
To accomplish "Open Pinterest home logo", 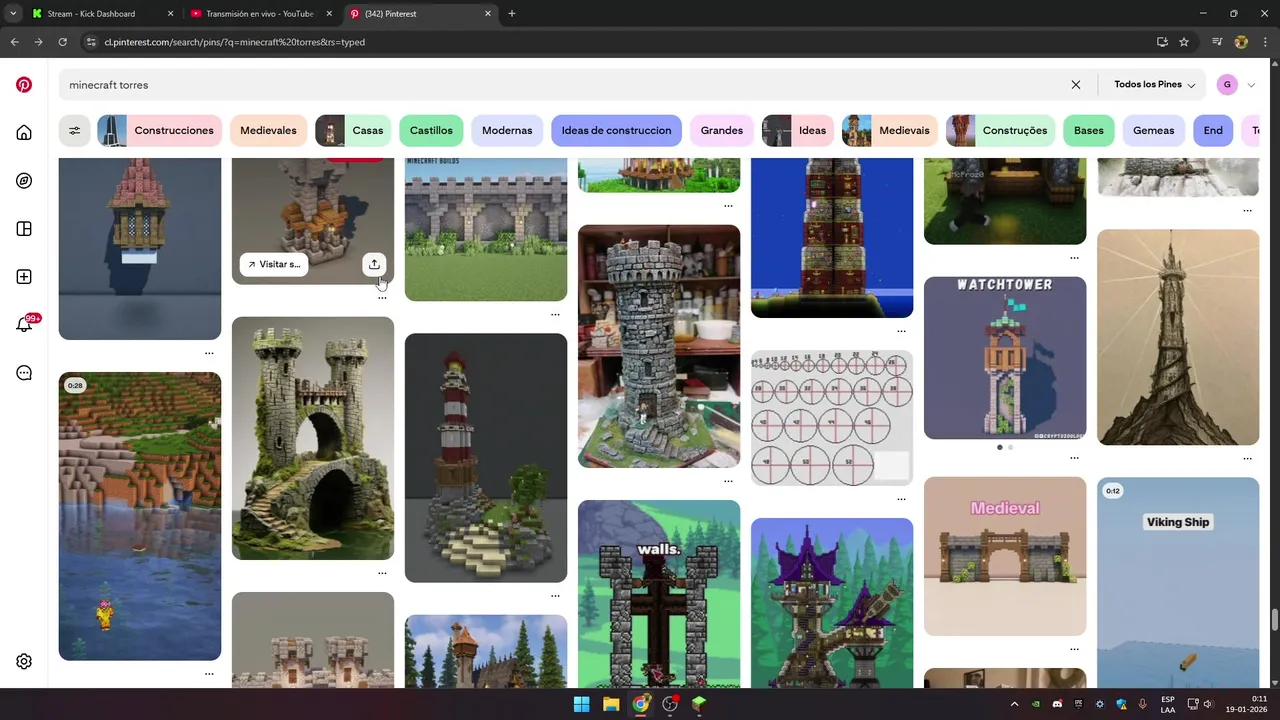I will click(24, 85).
